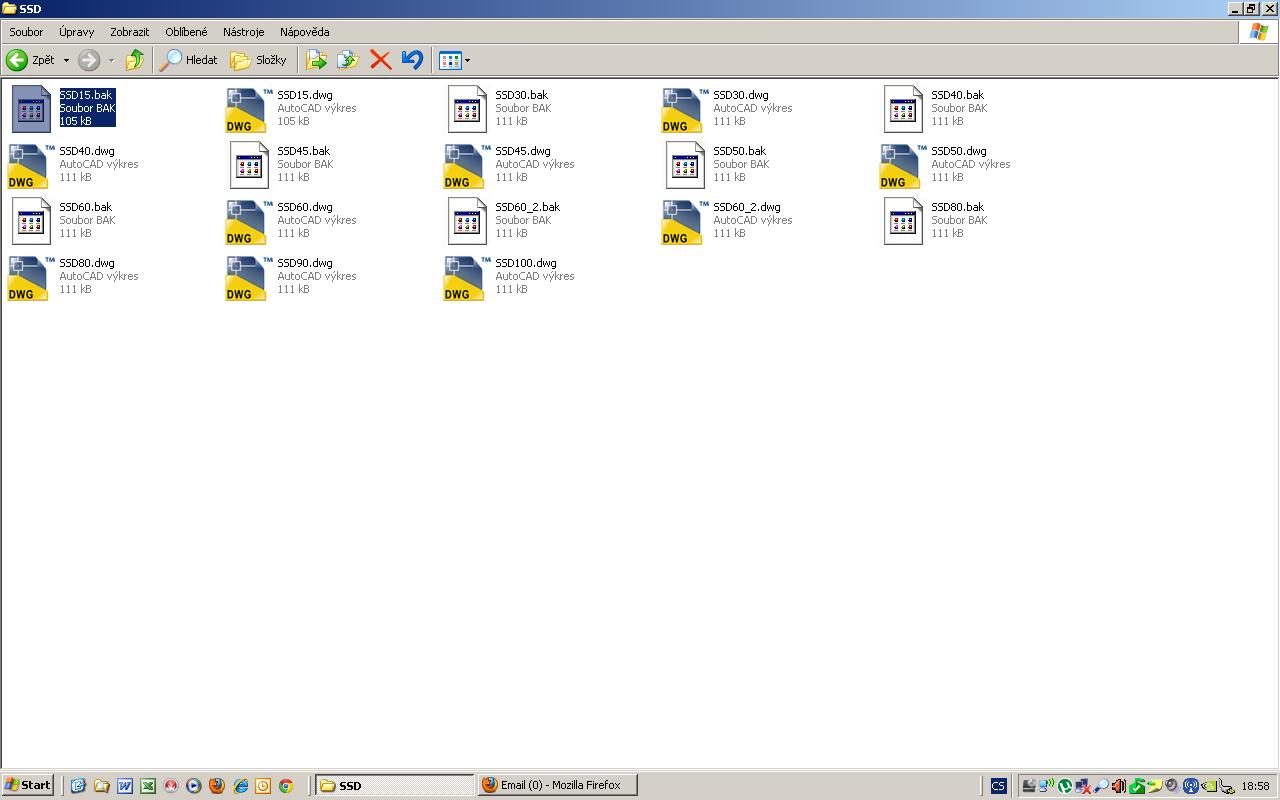Toggle the Složky folders pane
This screenshot has width=1280, height=800.
[x=259, y=60]
